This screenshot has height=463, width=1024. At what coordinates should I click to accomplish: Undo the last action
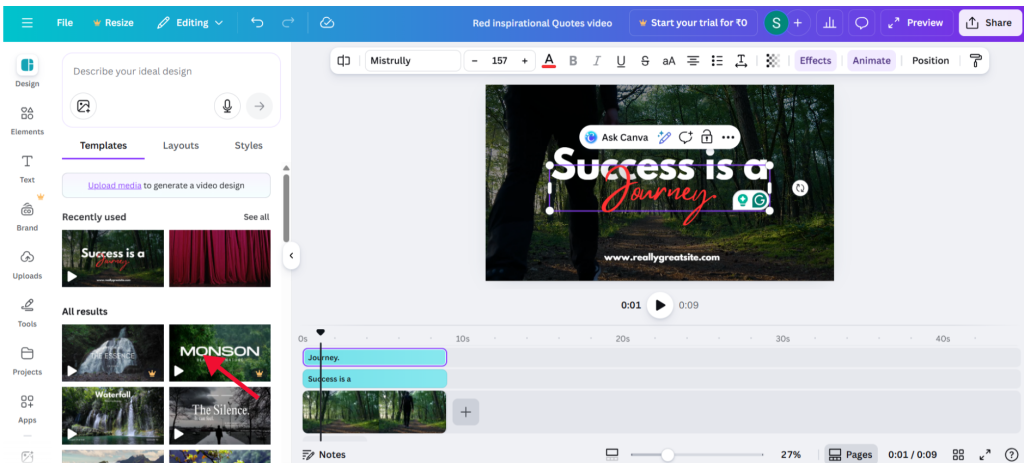coord(257,23)
